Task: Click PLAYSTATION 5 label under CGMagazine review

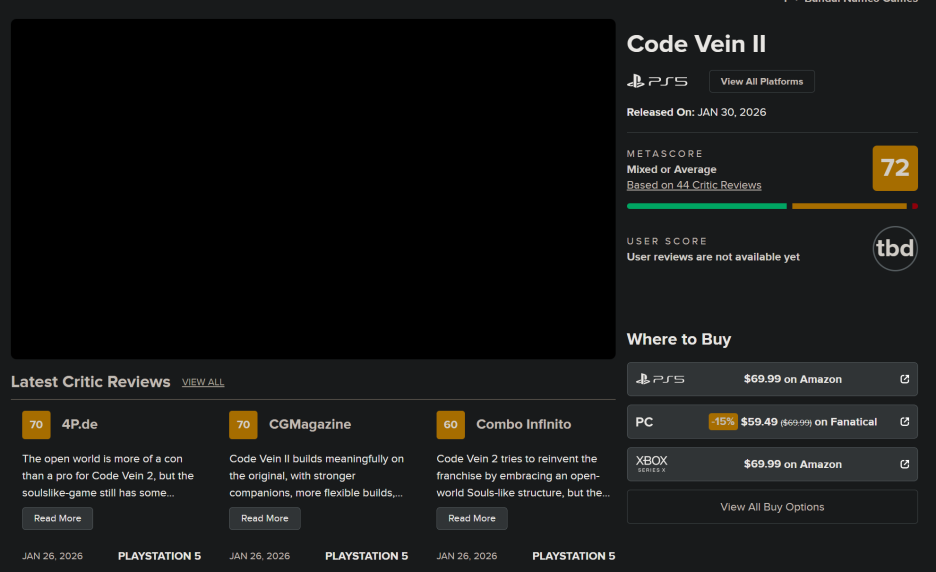Action: (x=367, y=556)
